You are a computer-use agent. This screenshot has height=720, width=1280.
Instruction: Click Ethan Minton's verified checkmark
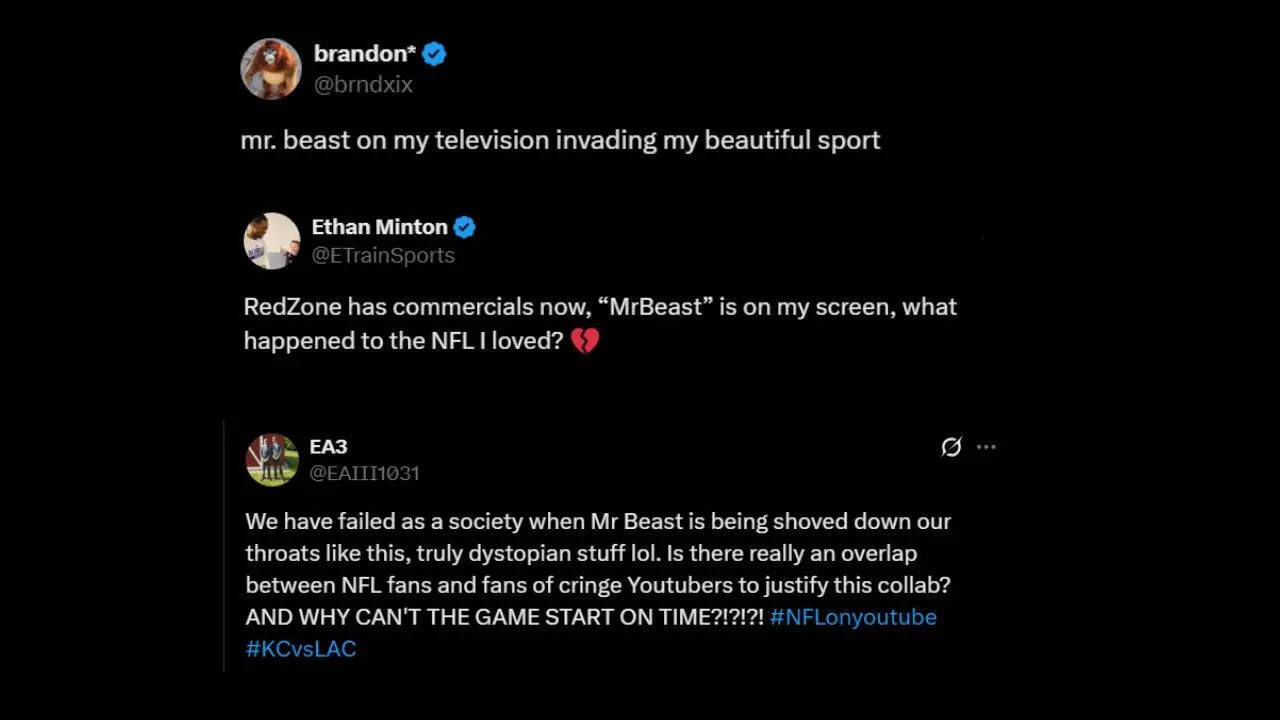(x=464, y=227)
